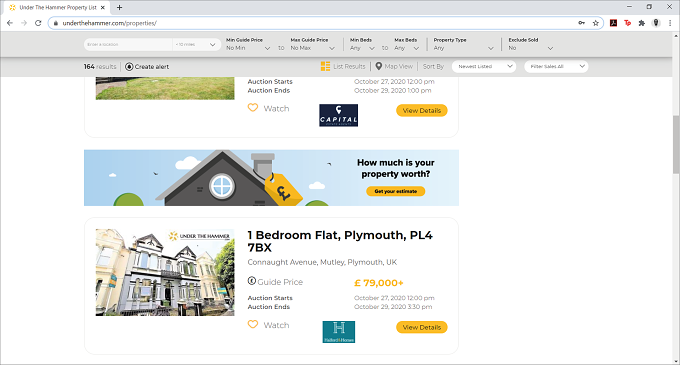Image resolution: width=680 pixels, height=365 pixels.
Task: Go forward in browser history
Action: click(x=24, y=23)
